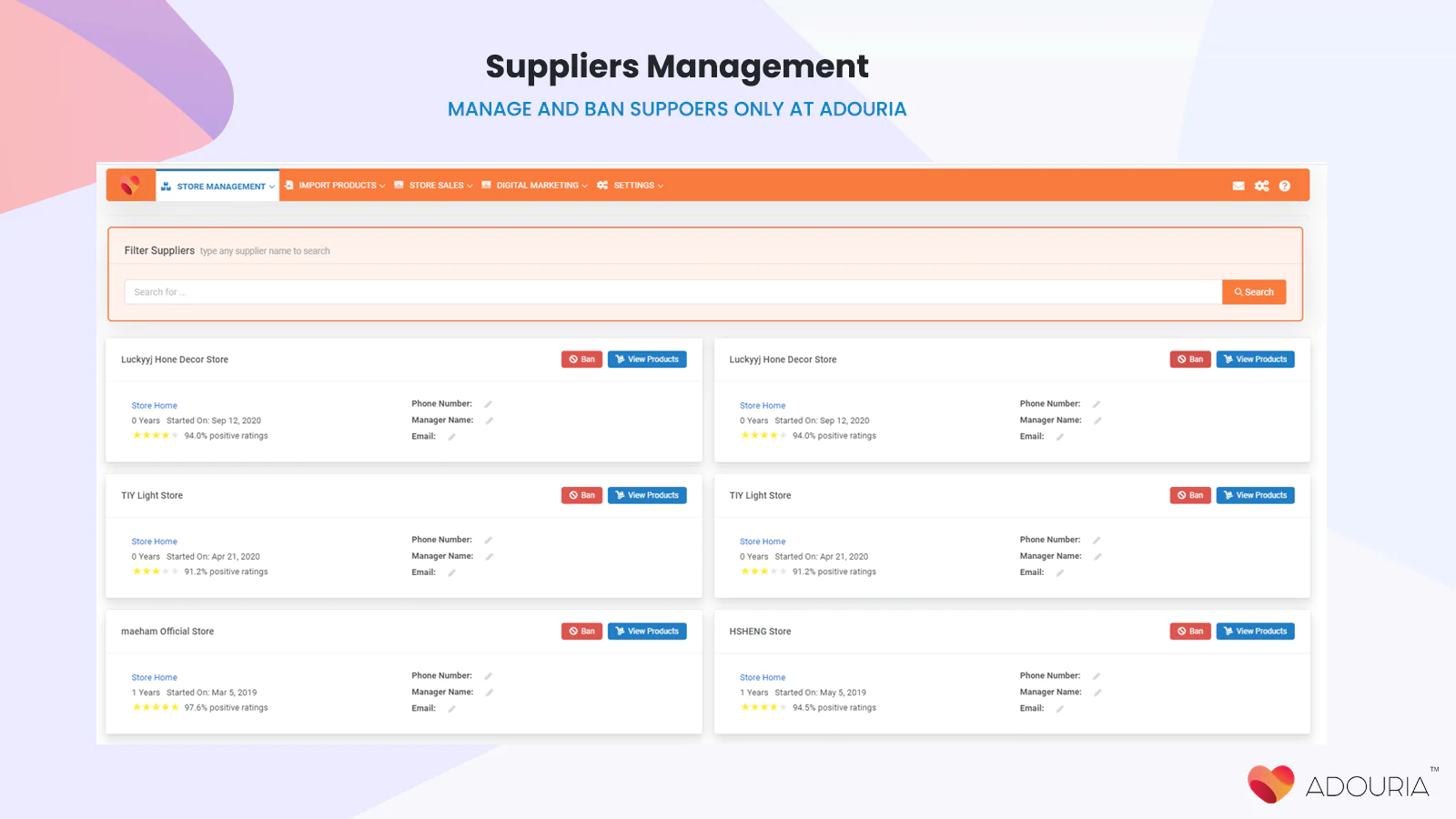The width and height of the screenshot is (1456, 819).
Task: Select the '94.5% positive ratings' text
Action: [x=834, y=708]
